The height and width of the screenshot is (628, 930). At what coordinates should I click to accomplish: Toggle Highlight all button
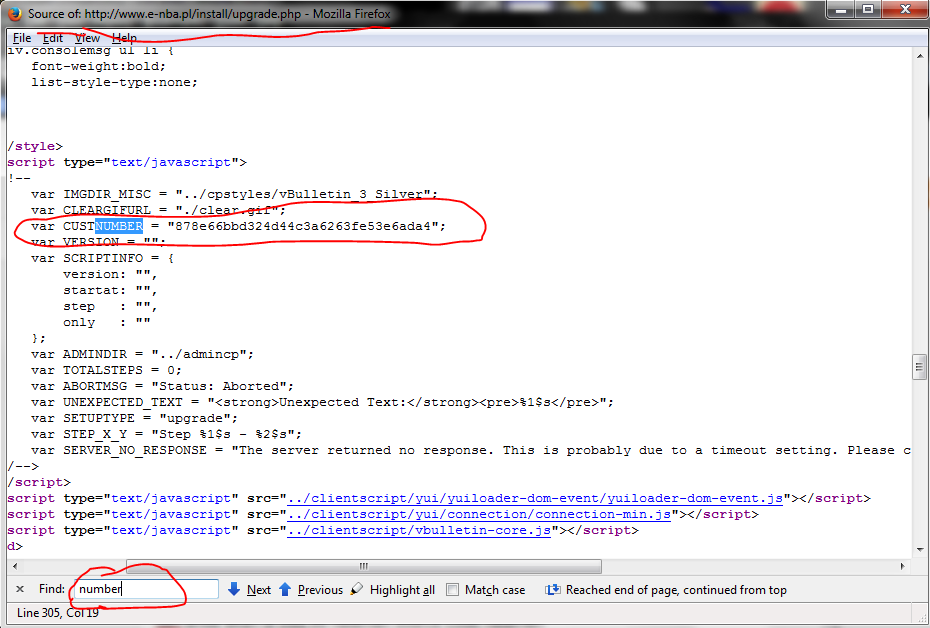(x=402, y=590)
